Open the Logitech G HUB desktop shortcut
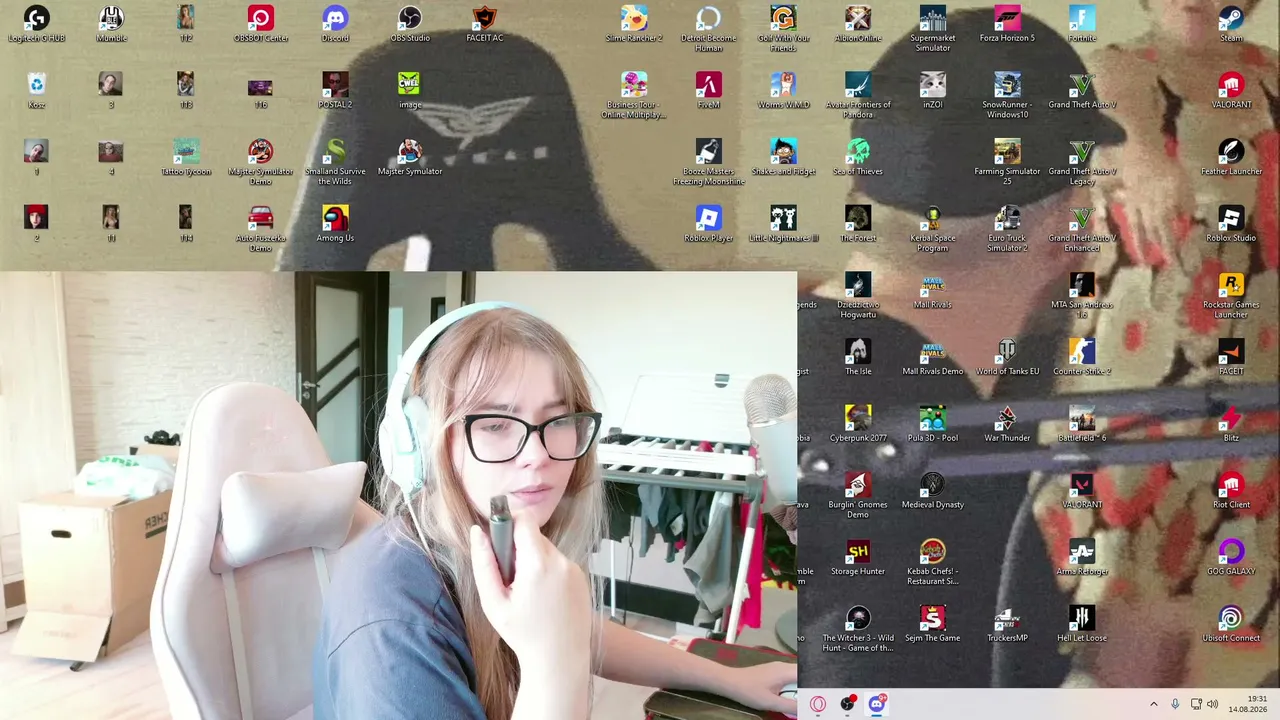Image resolution: width=1280 pixels, height=720 pixels. pyautogui.click(x=36, y=24)
